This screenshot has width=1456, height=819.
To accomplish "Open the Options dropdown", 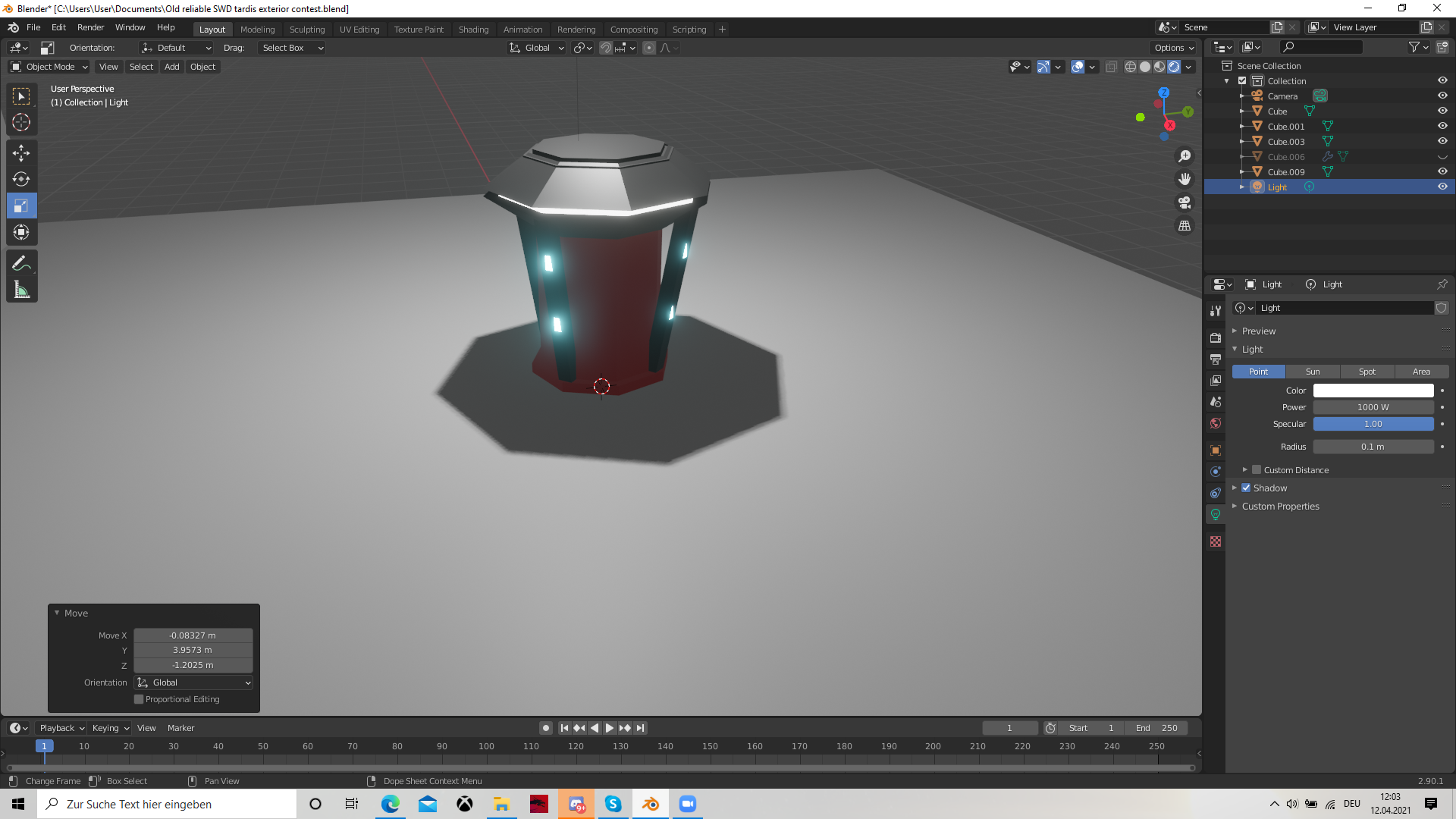I will [x=1174, y=48].
